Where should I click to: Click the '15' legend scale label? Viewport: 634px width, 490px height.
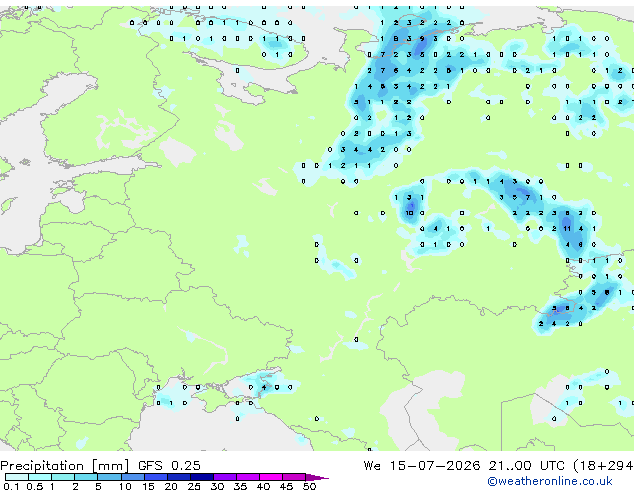148,486
